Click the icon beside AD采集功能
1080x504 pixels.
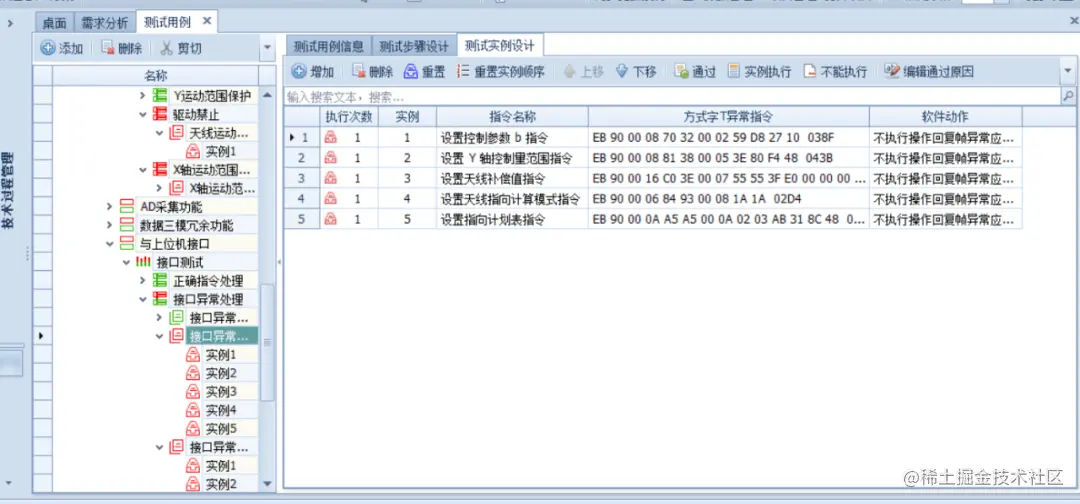tap(127, 207)
